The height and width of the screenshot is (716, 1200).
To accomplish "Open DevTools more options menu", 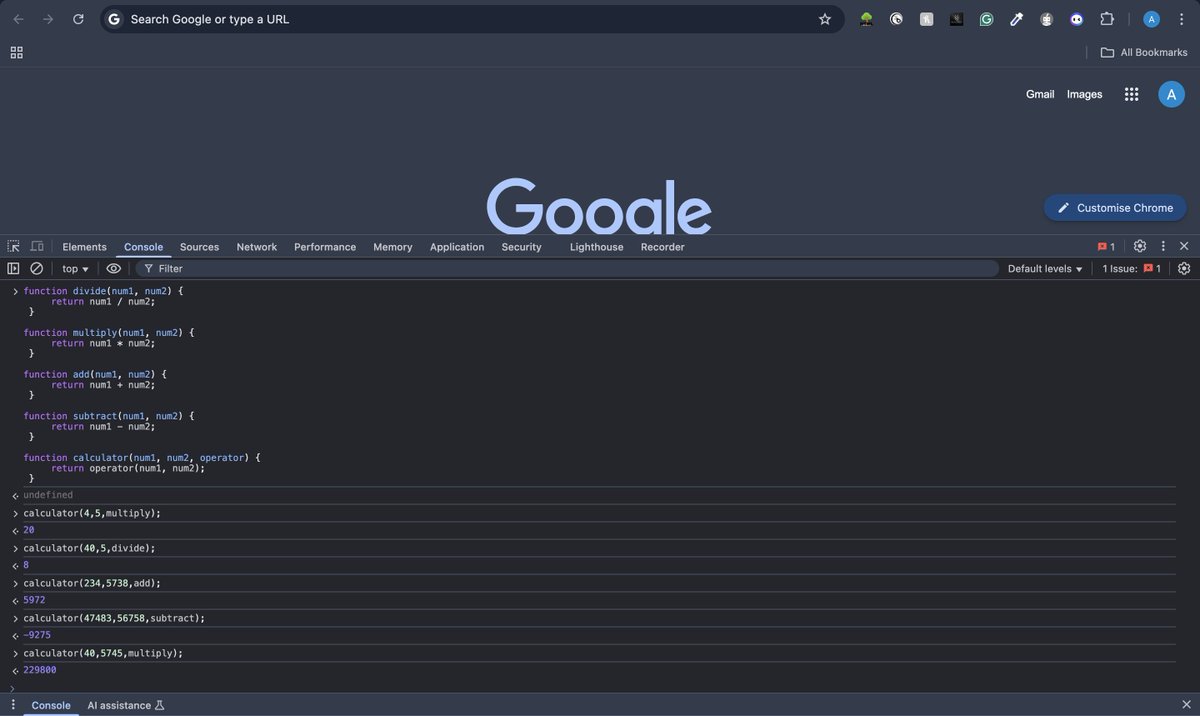I will pyautogui.click(x=1163, y=246).
